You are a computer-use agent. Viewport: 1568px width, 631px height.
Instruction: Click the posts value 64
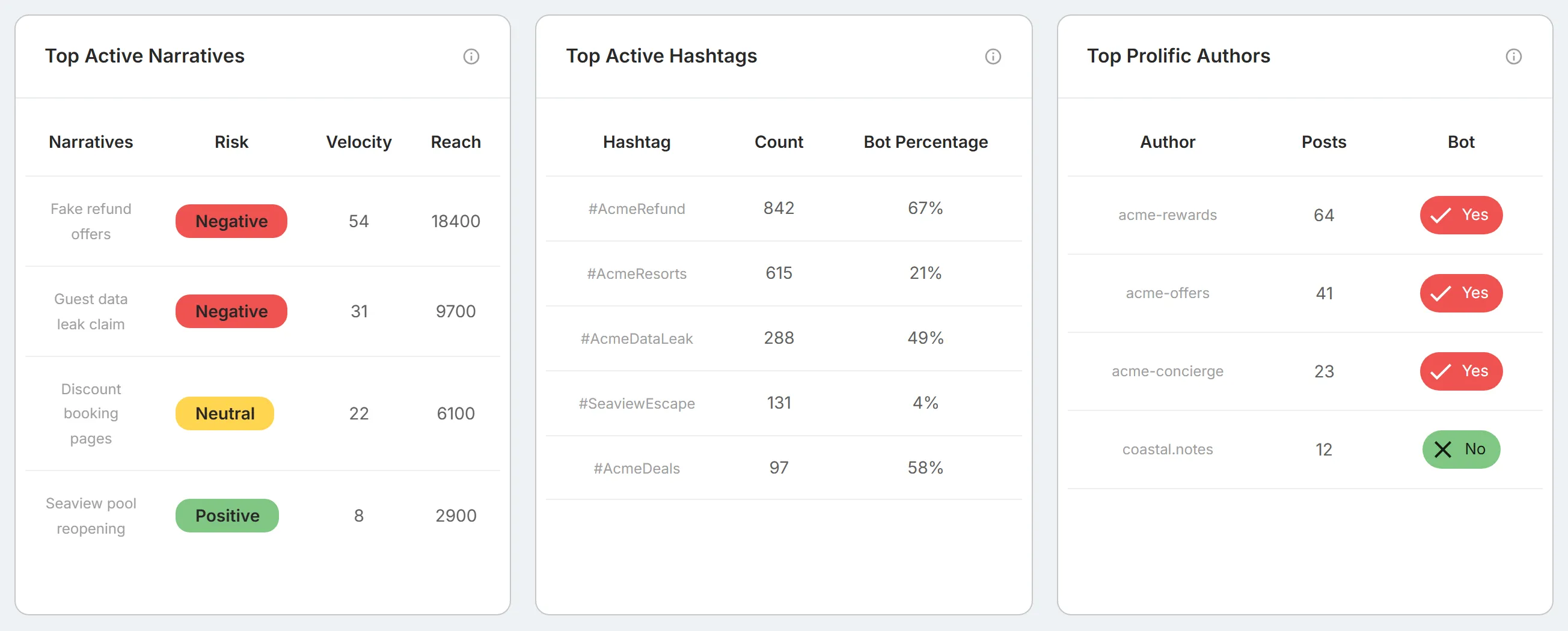coord(1324,215)
